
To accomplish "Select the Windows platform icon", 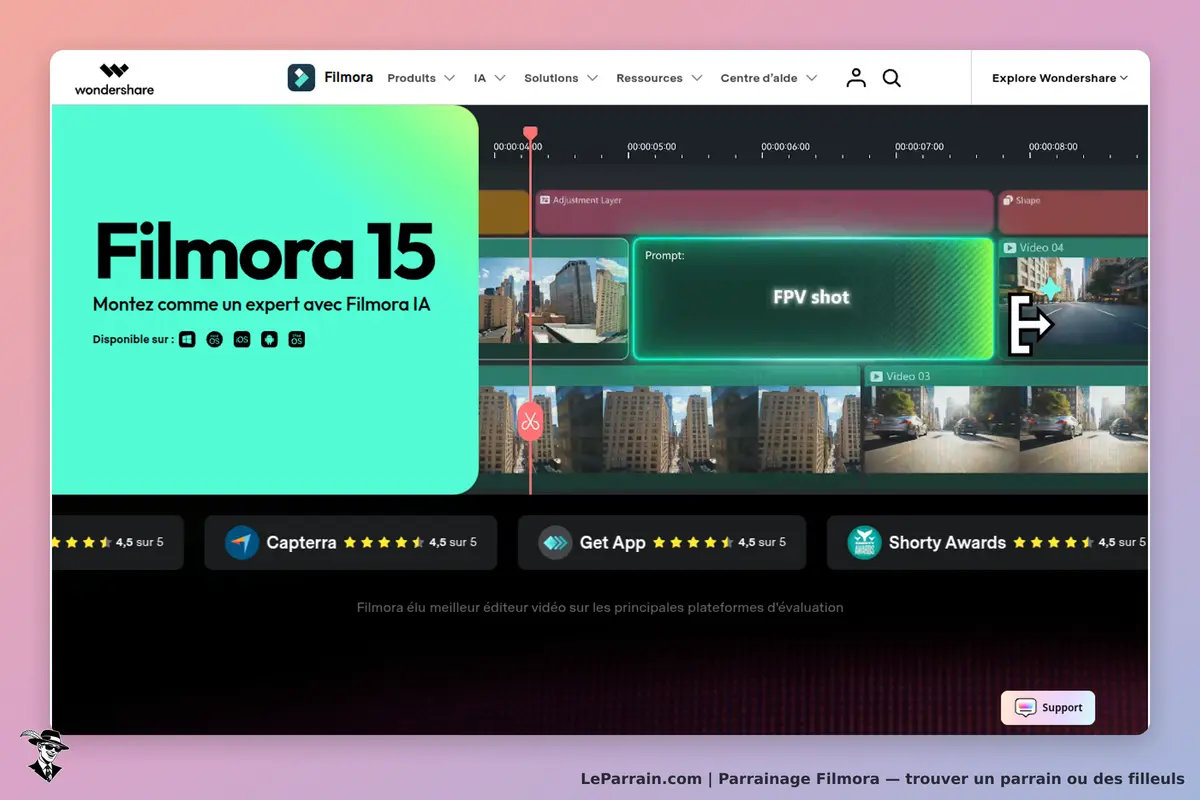I will [x=187, y=340].
